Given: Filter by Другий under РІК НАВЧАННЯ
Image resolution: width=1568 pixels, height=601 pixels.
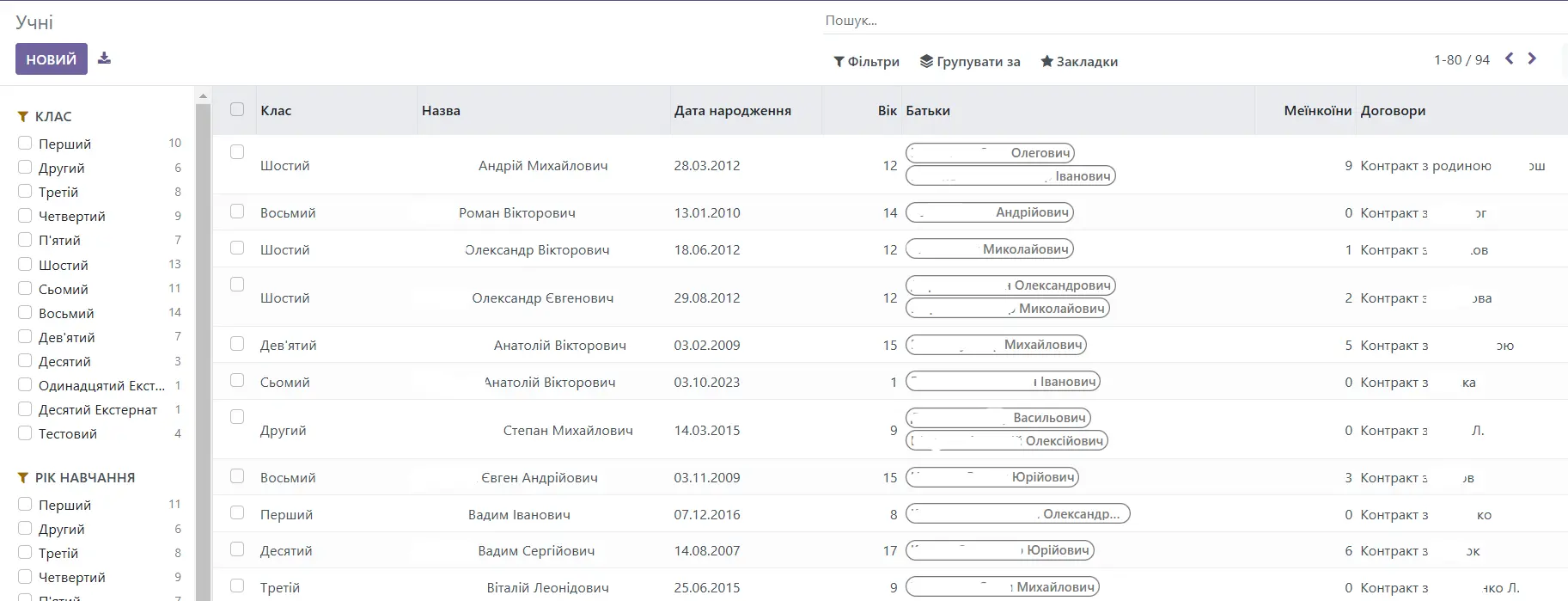Looking at the screenshot, I should pyautogui.click(x=25, y=528).
